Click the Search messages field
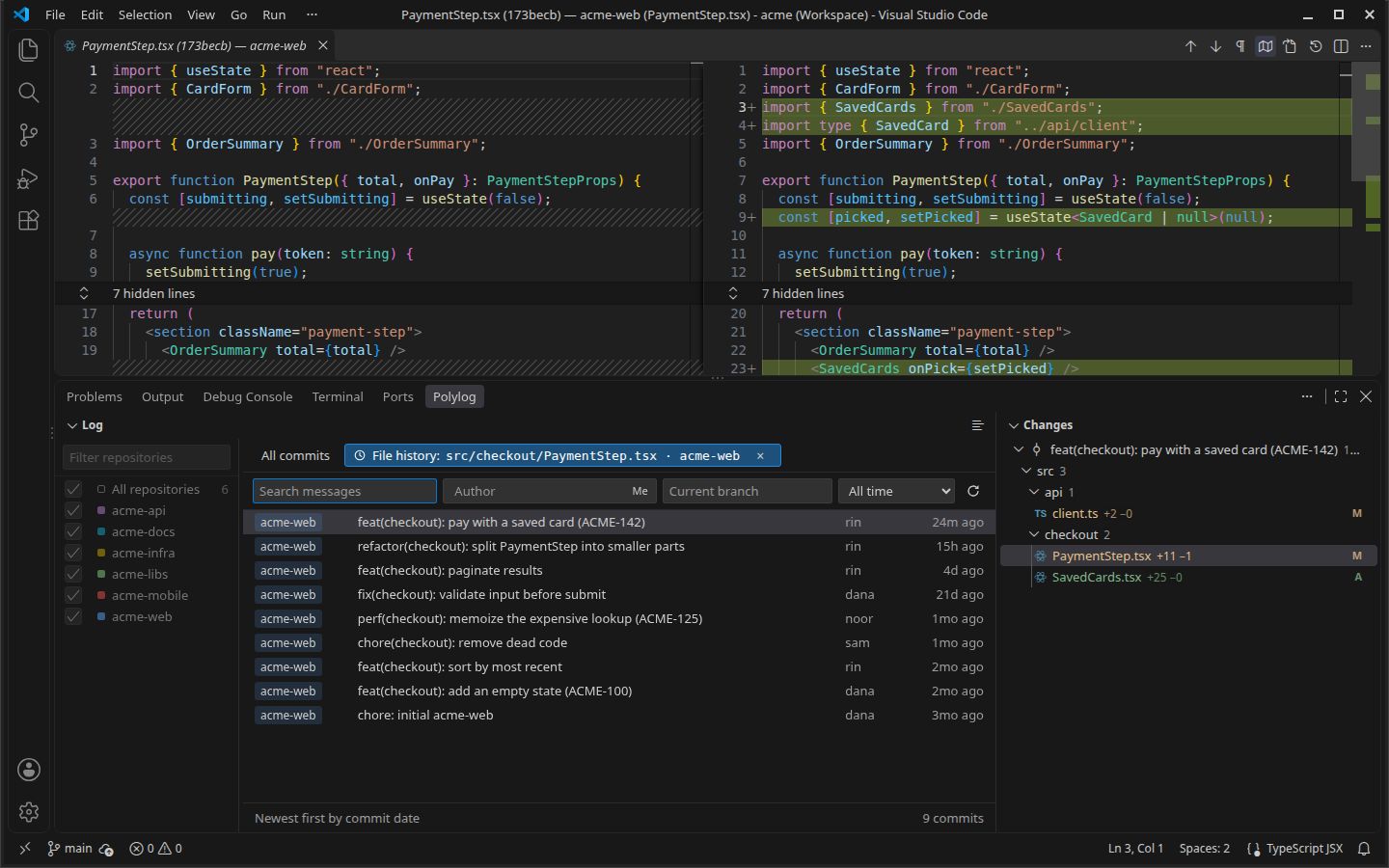Image resolution: width=1389 pixels, height=868 pixels. coord(344,491)
